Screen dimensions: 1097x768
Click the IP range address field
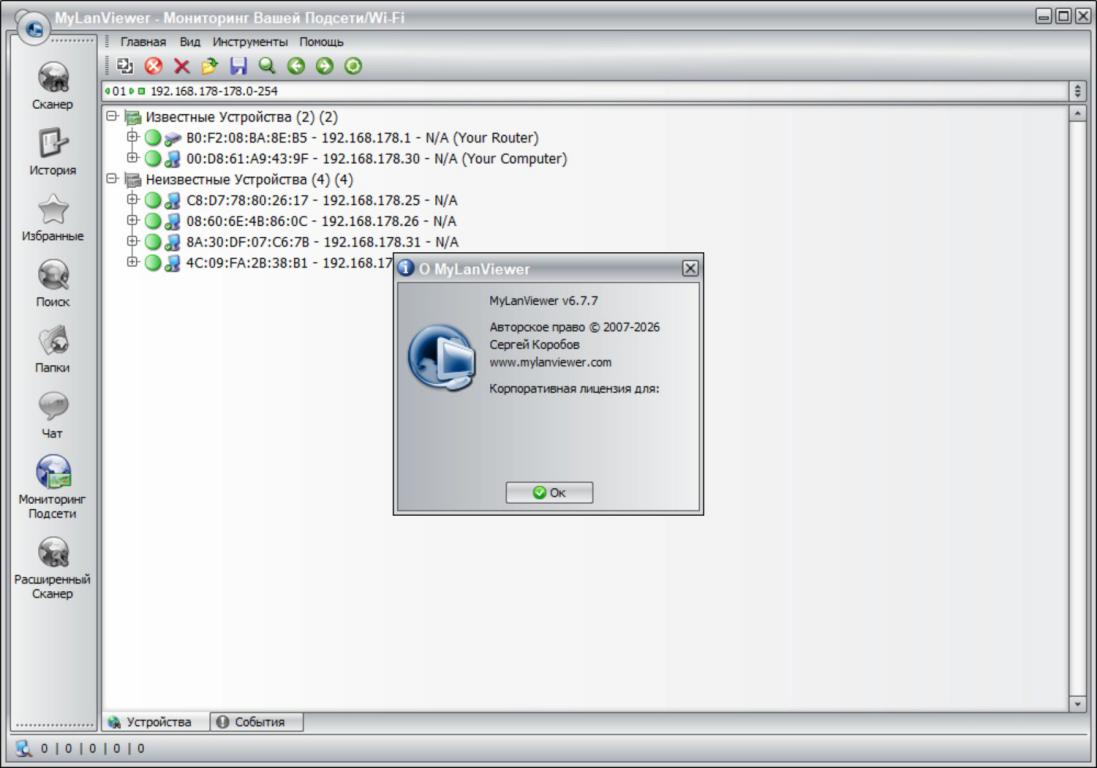600,91
